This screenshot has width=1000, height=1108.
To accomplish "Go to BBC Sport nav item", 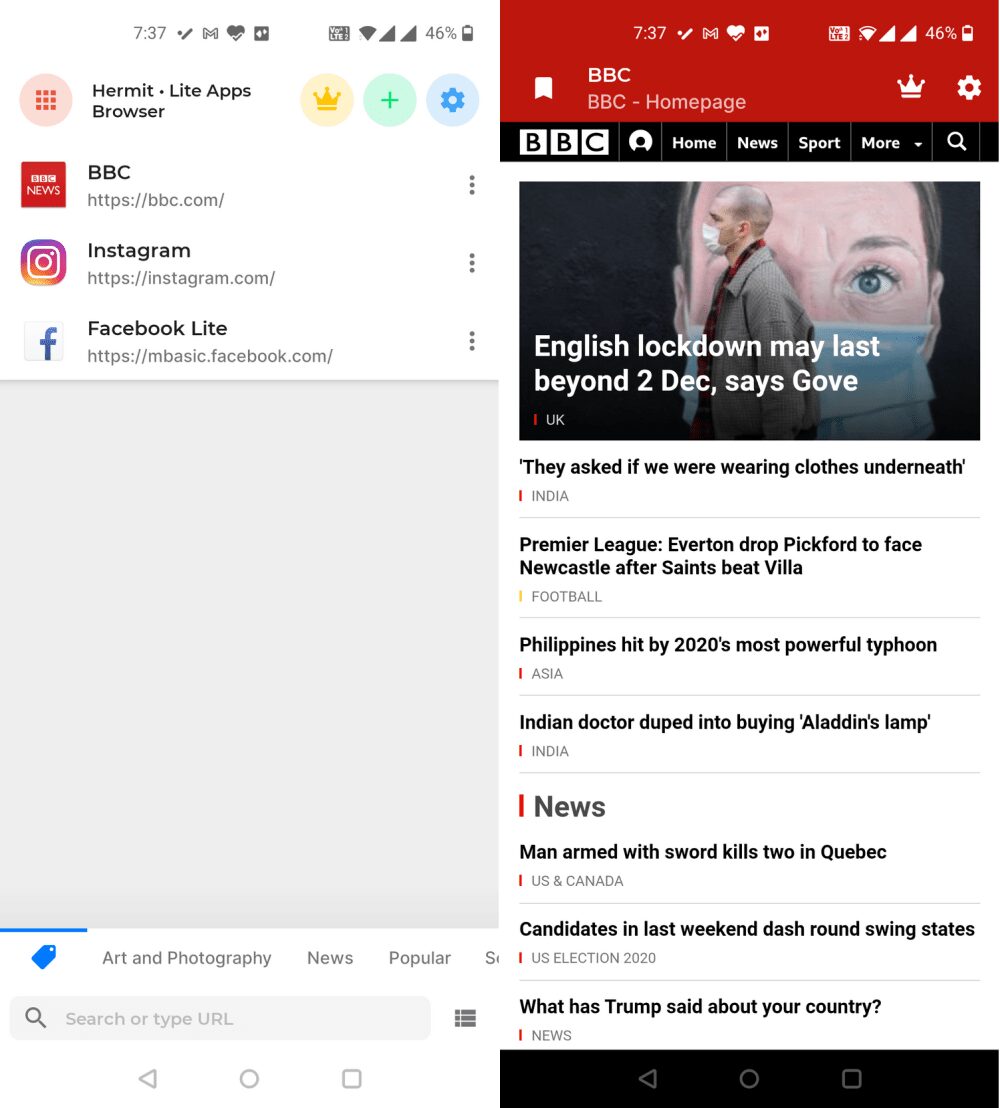I will (x=819, y=143).
